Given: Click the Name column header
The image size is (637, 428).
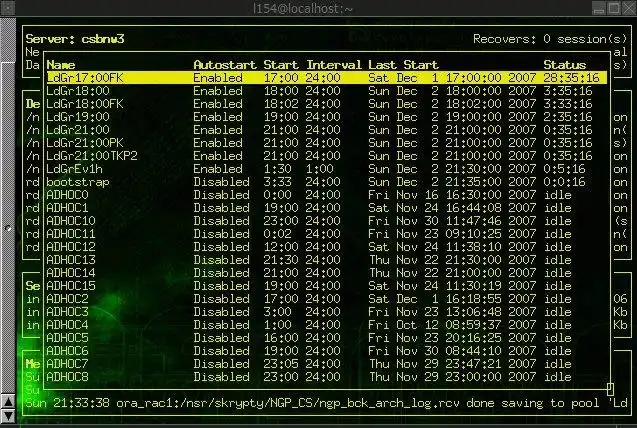Looking at the screenshot, I should (61, 65).
